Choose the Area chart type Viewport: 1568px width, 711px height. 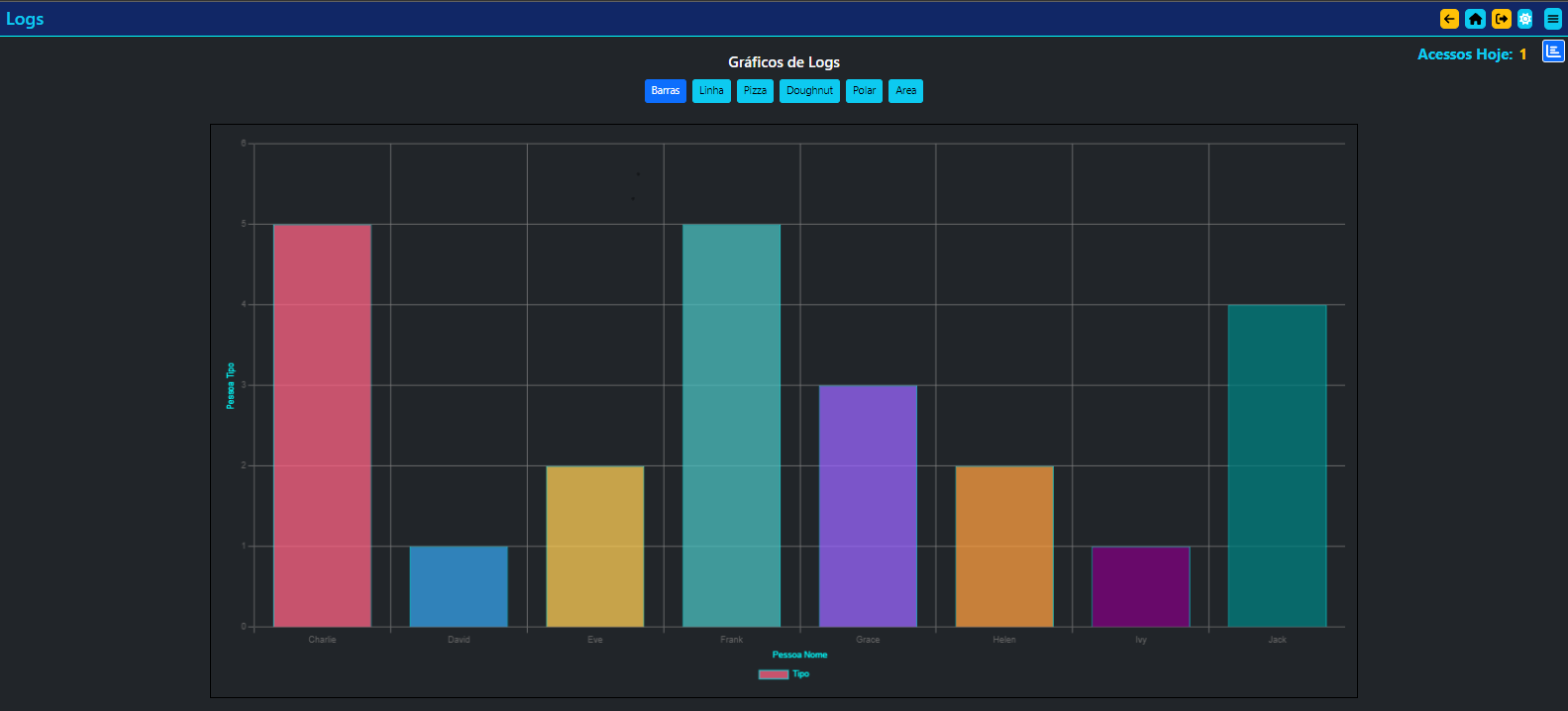click(905, 91)
